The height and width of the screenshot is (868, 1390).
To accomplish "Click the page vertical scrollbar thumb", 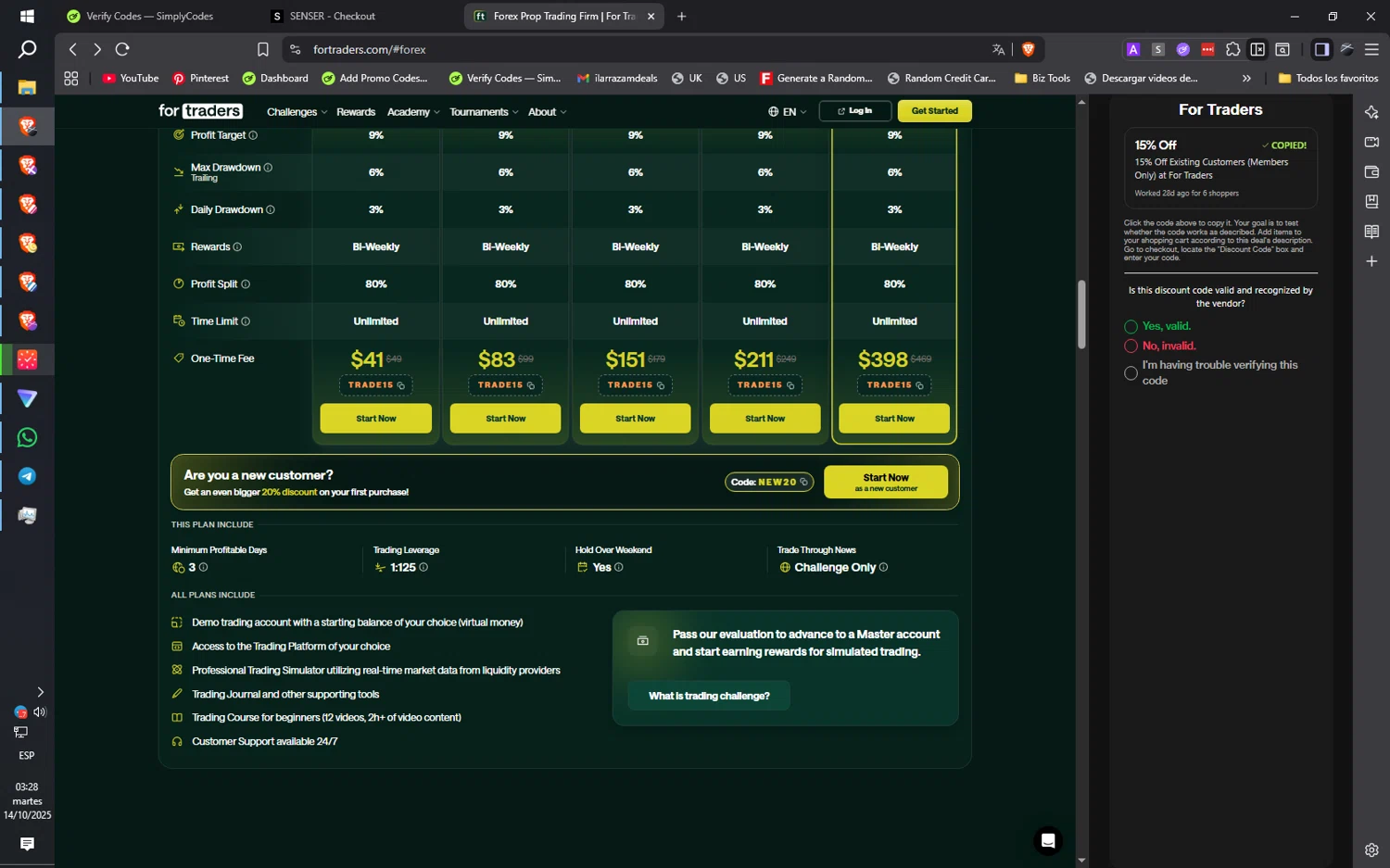I will [1081, 315].
